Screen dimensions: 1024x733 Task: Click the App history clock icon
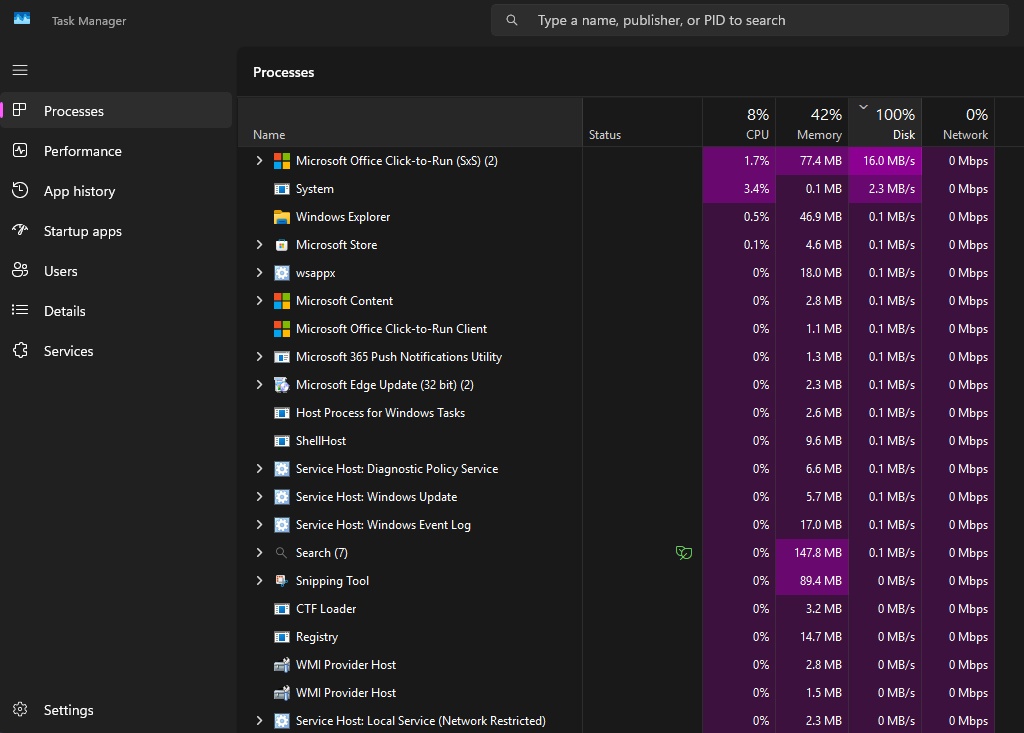(x=20, y=190)
